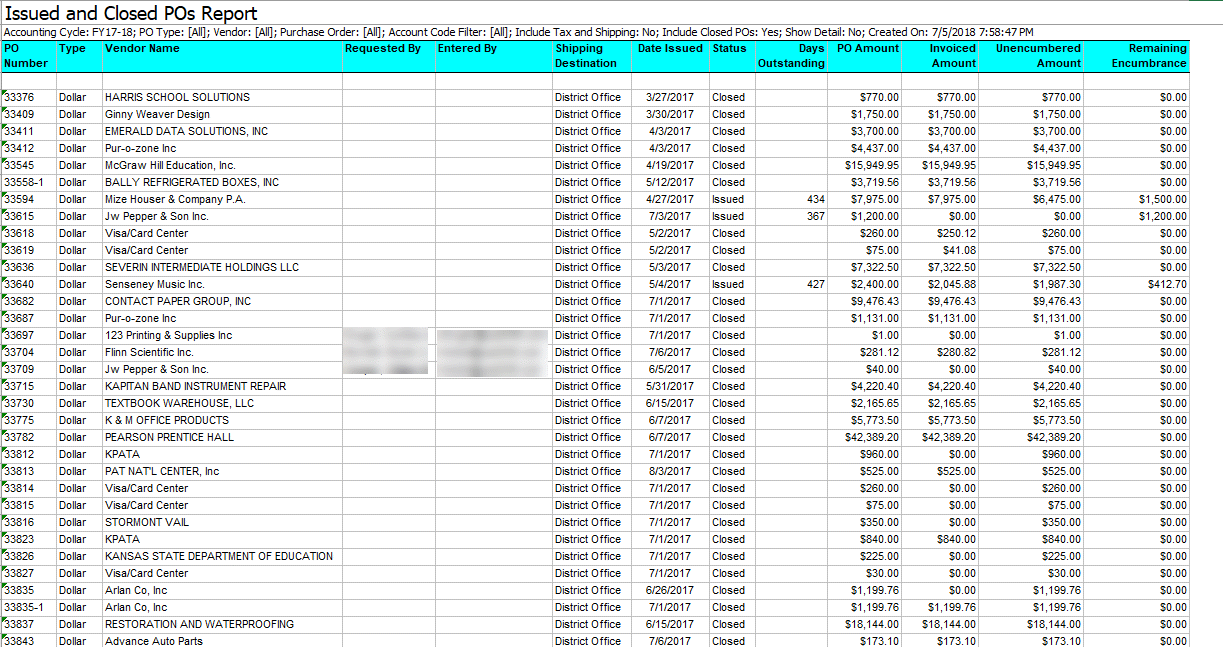Select vendor EMERALD DATA SOLUTIONS, INC
The image size is (1223, 647).
pos(186,132)
